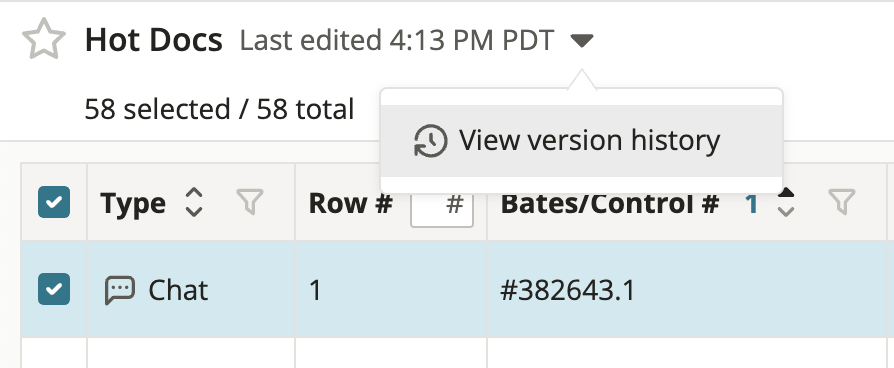This screenshot has height=368, width=894.
Task: Sort by the Type column arrows
Action: [194, 202]
